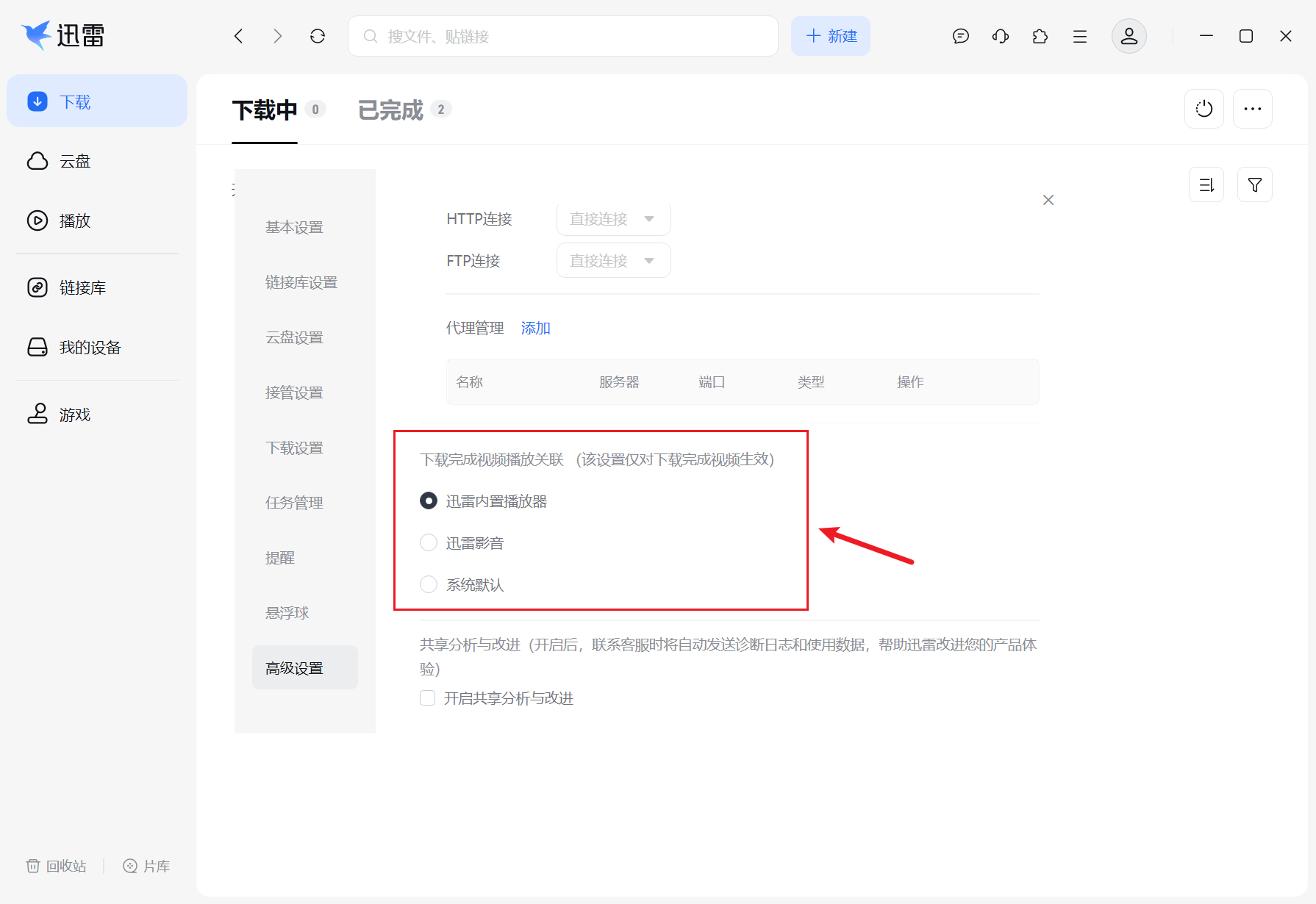This screenshot has height=904, width=1316.
Task: Click the 服务器 column header
Action: (619, 381)
